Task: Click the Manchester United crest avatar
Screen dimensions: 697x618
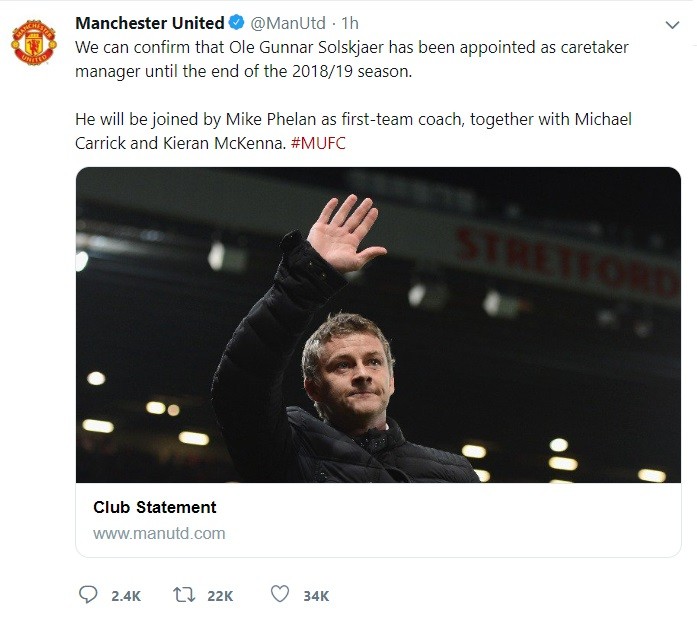Action: (x=34, y=43)
